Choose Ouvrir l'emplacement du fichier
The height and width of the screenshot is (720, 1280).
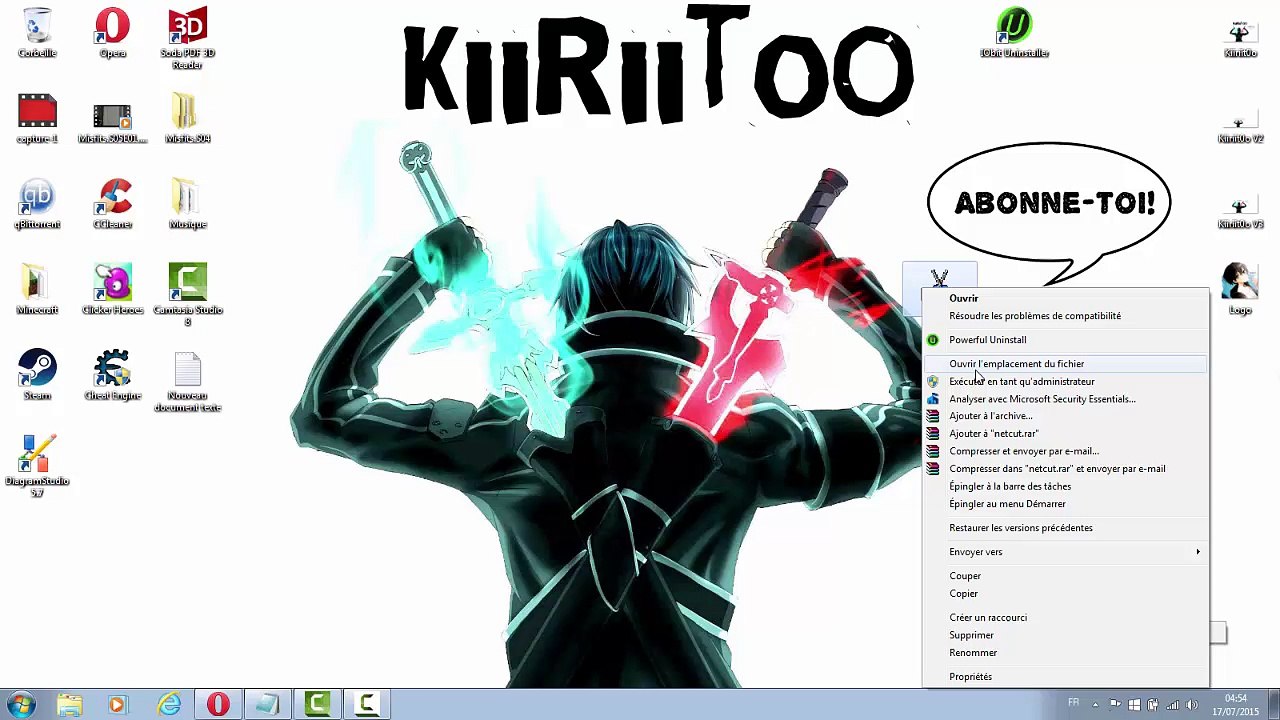click(x=1065, y=364)
